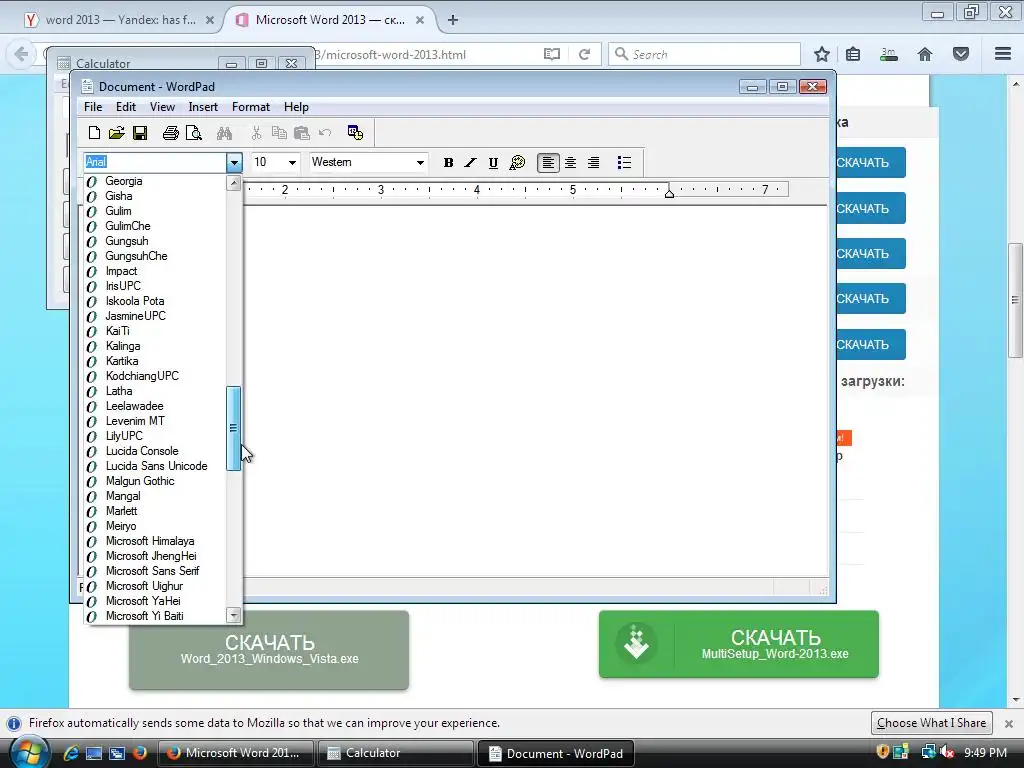
Task: Toggle Underline formatting
Action: 493,163
